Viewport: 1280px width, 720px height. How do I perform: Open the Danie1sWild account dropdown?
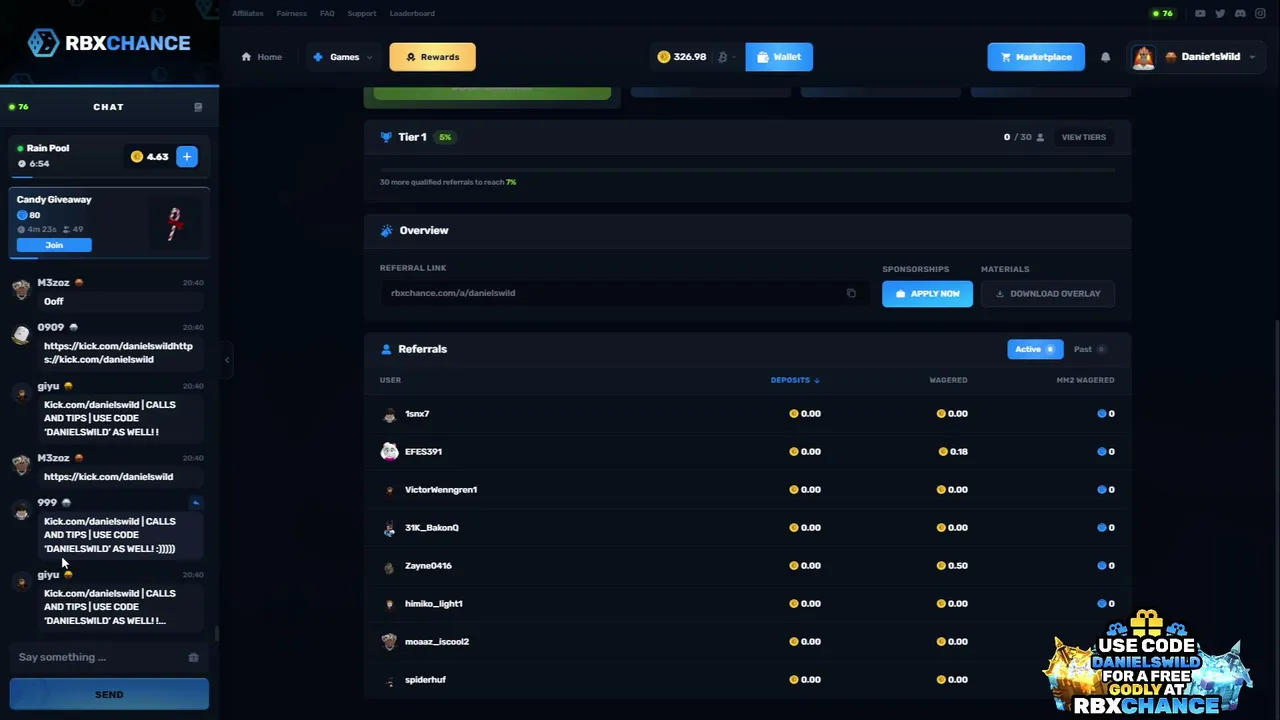(x=1197, y=57)
